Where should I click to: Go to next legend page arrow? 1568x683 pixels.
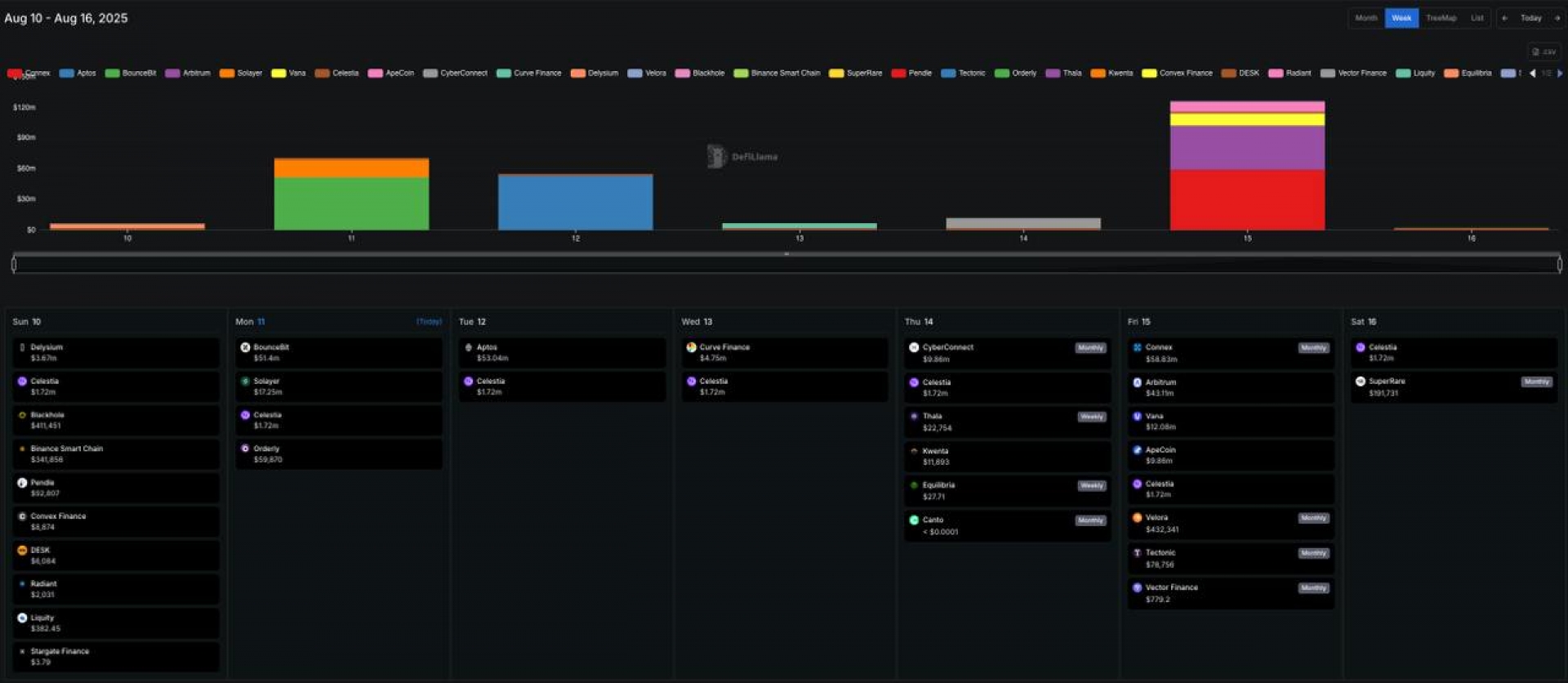coord(1560,74)
